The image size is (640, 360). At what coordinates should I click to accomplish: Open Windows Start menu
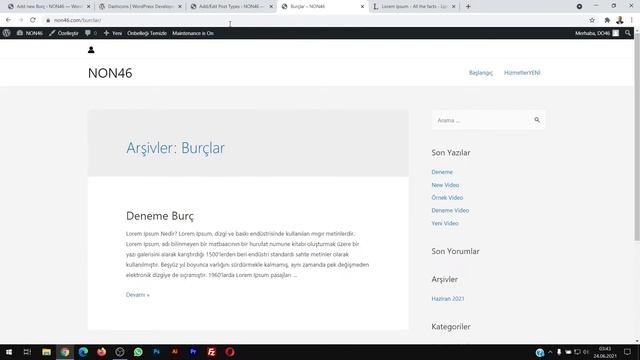9,352
